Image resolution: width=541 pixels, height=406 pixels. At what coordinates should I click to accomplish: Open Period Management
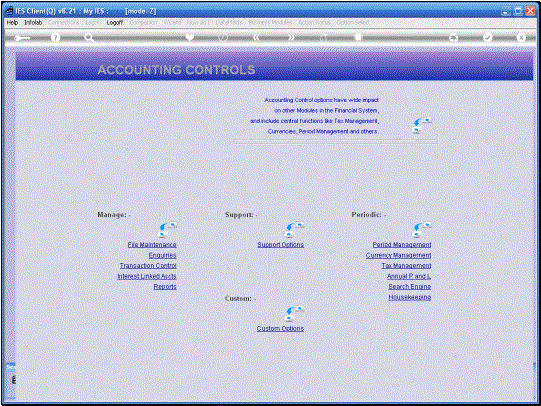(402, 245)
